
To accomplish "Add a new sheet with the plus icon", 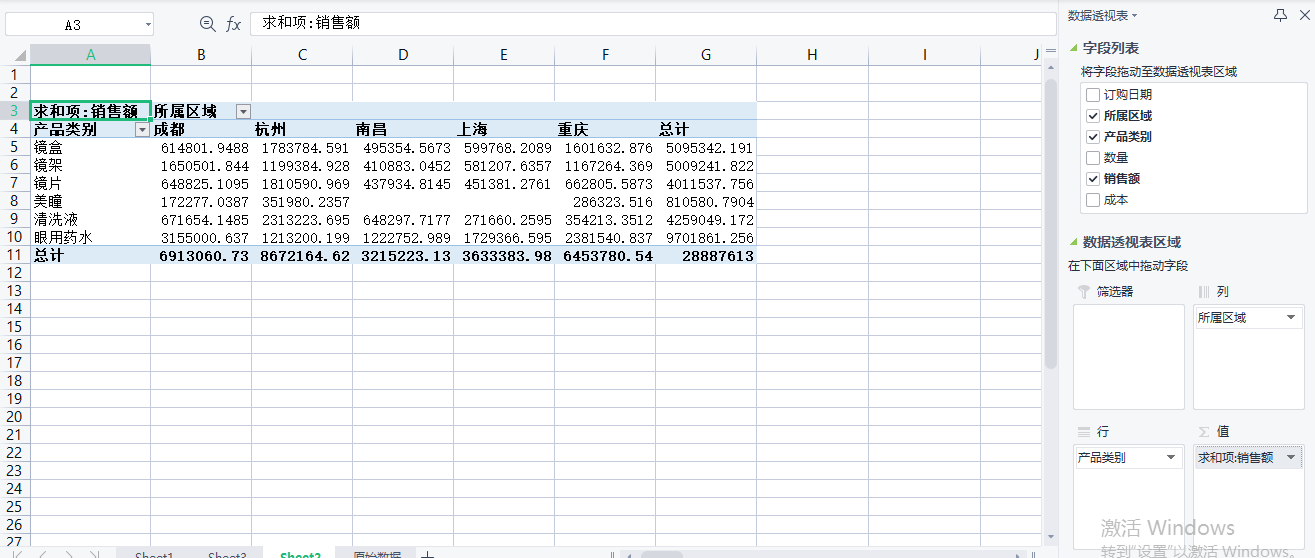I will 427,555.
